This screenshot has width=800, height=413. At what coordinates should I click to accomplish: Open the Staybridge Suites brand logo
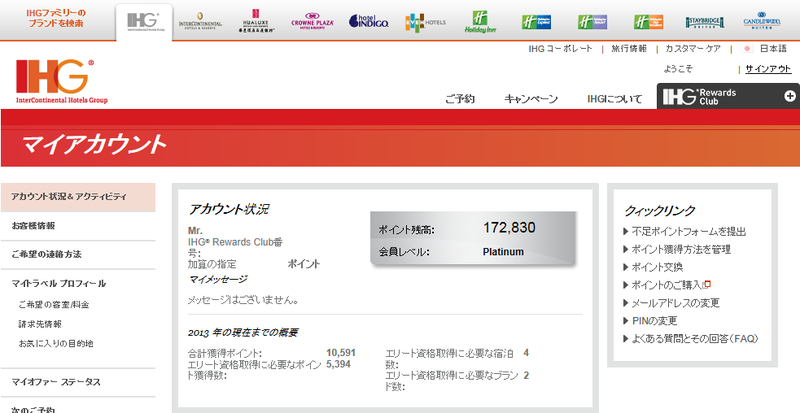point(705,22)
